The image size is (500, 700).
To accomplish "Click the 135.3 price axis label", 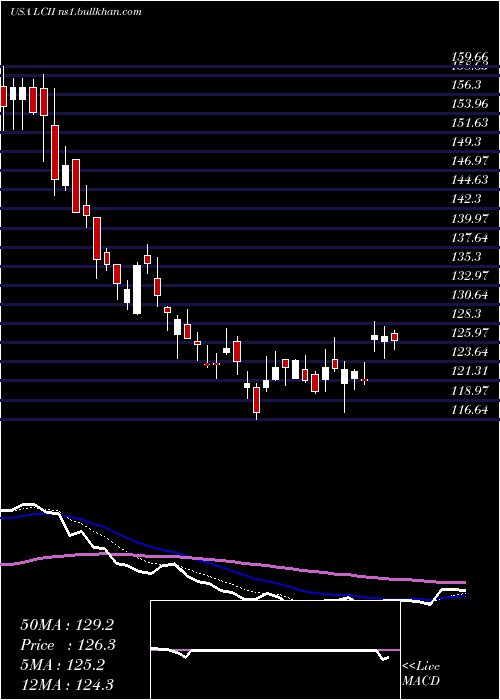I will pyautogui.click(x=467, y=257).
